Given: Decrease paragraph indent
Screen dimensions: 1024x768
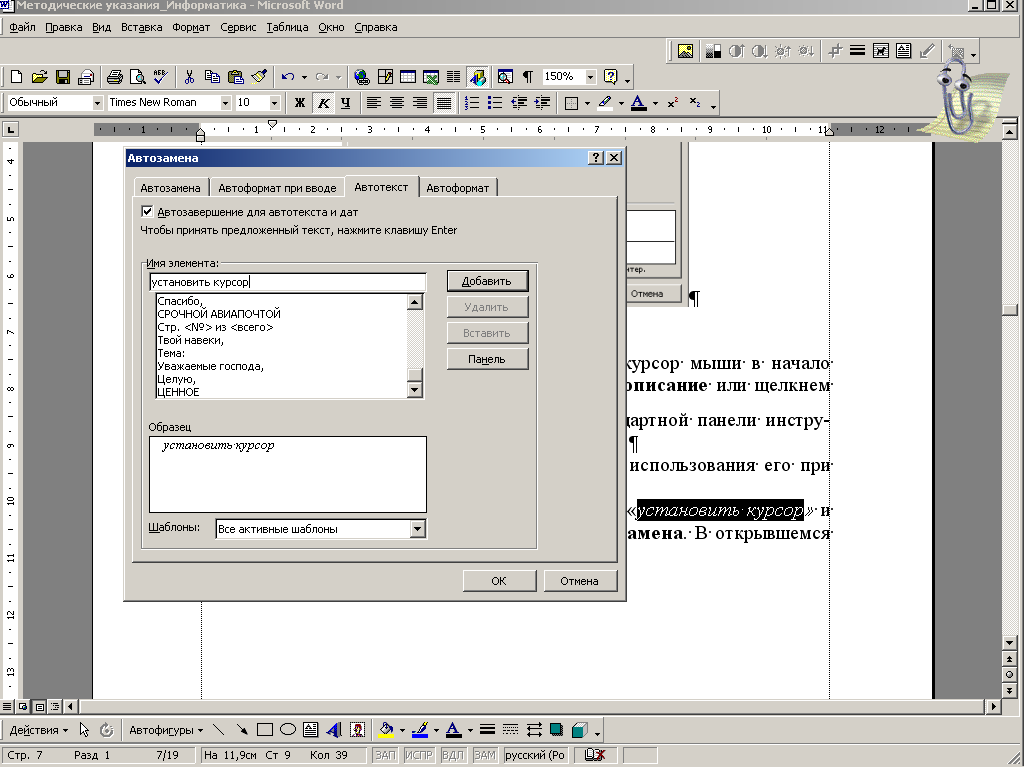Looking at the screenshot, I should pyautogui.click(x=519, y=103).
